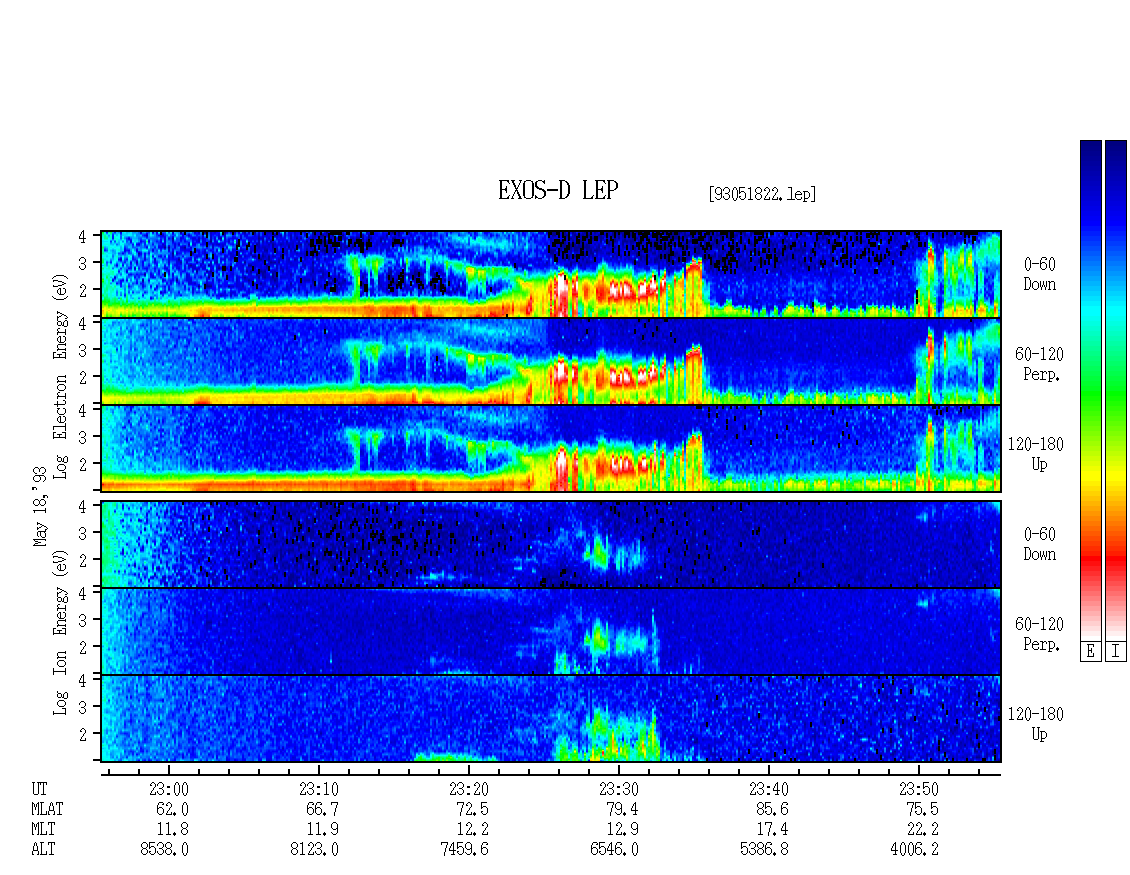This screenshot has height=875, width=1130.
Task: Click the MLAT value 85.6
Action: (x=772, y=809)
